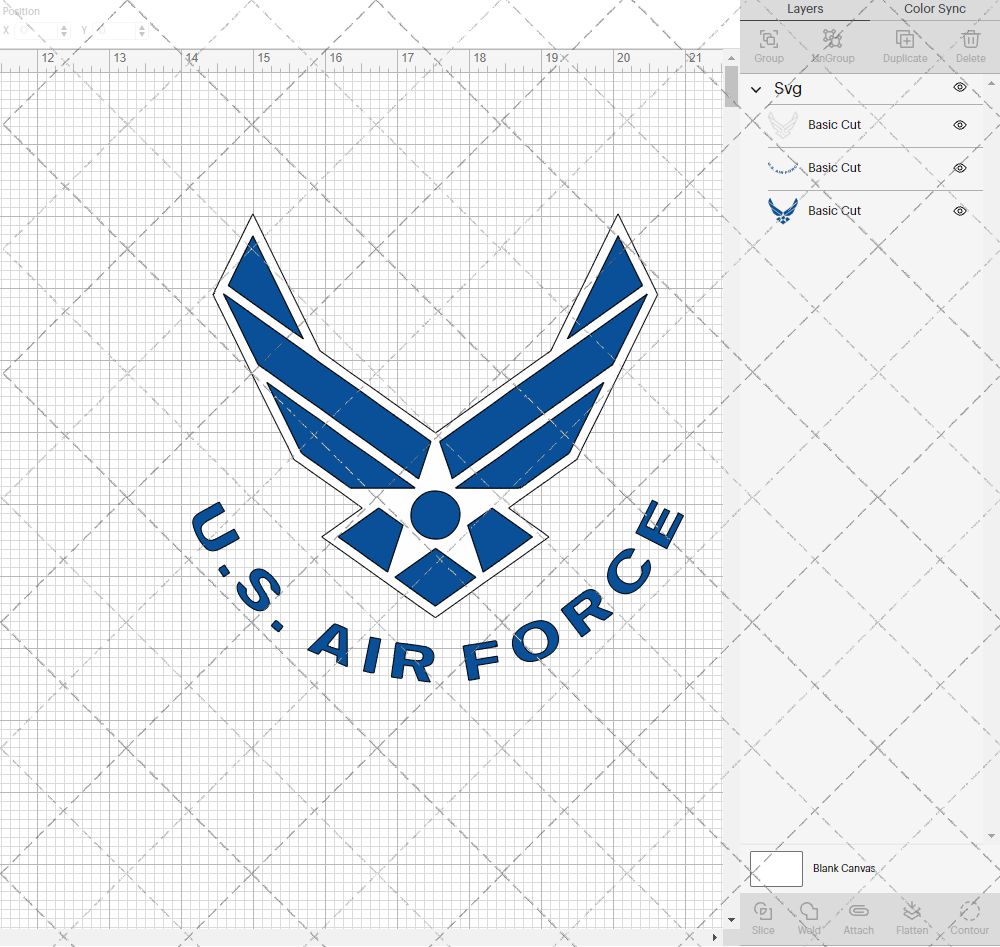Click the Blank Canvas color swatch
Image resolution: width=1000 pixels, height=947 pixels.
776,869
